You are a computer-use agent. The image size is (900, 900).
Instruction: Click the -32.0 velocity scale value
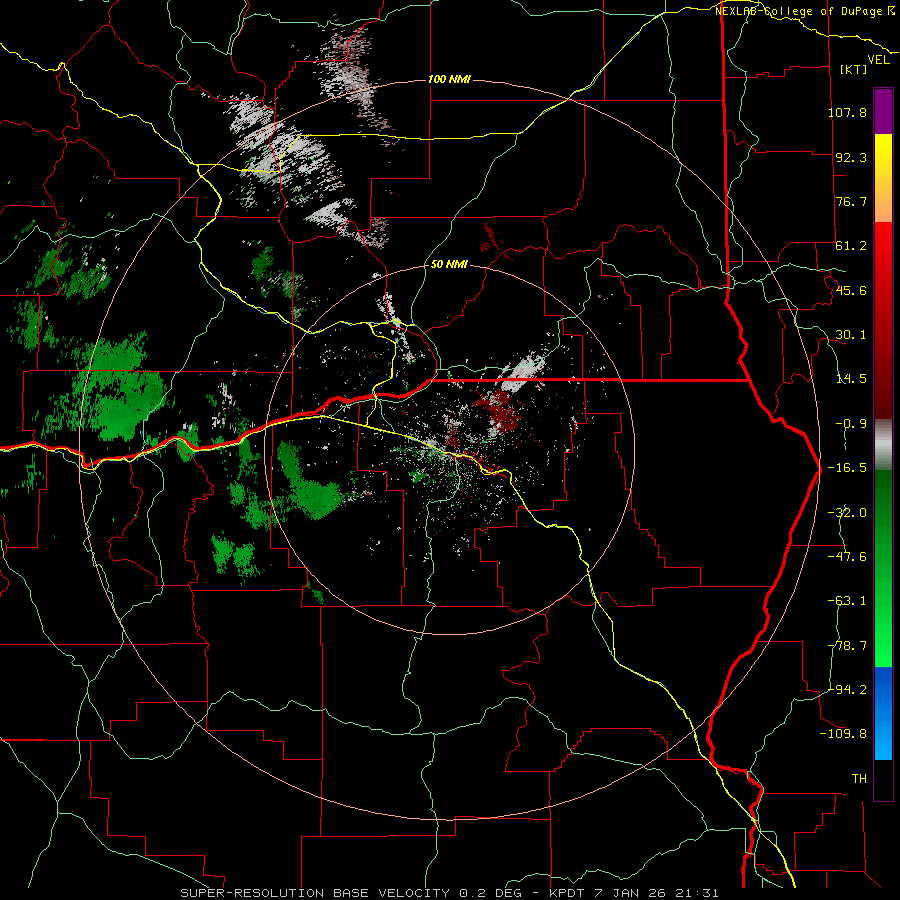pyautogui.click(x=847, y=513)
